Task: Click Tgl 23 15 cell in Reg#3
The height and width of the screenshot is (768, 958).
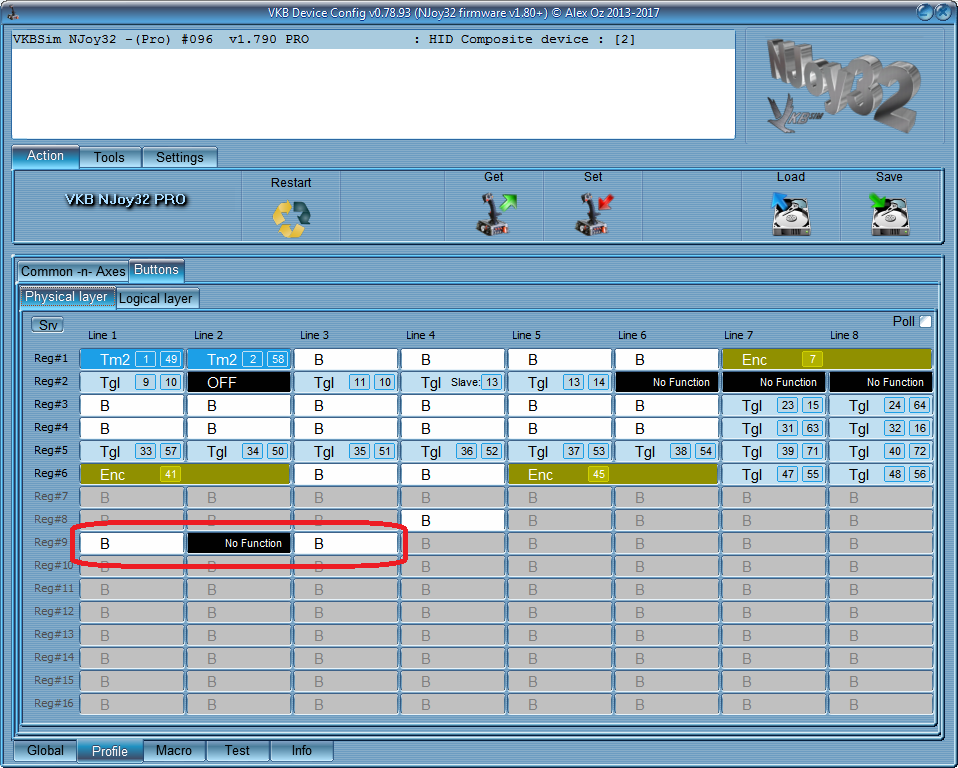Action: [774, 405]
